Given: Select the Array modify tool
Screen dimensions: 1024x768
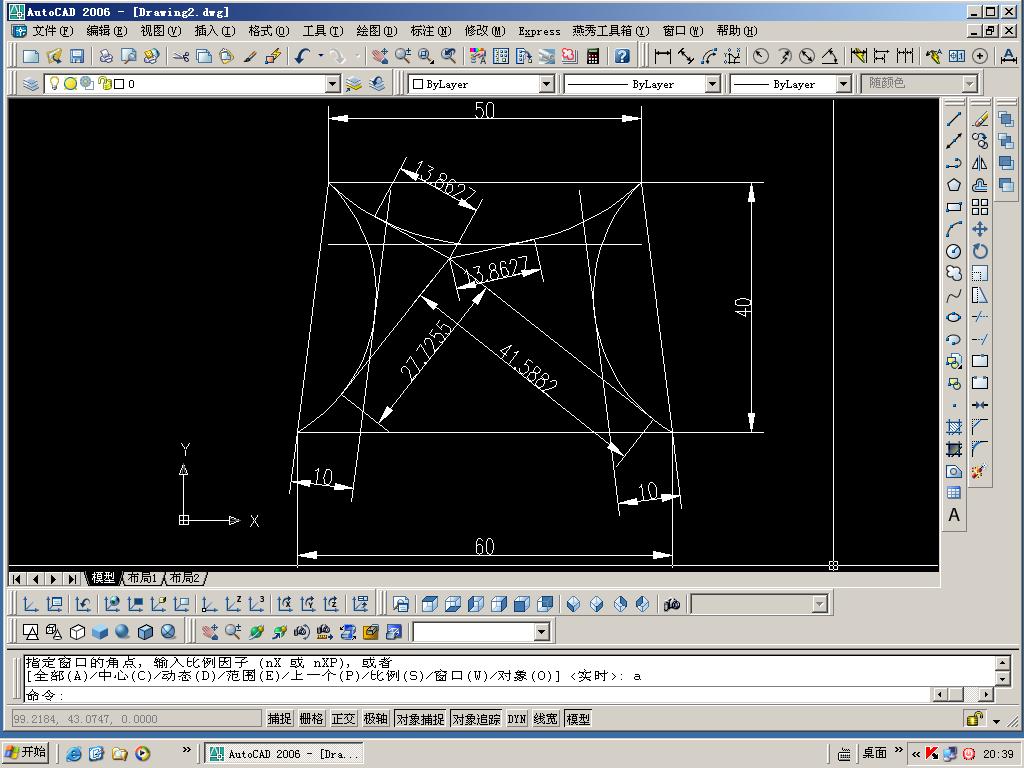Looking at the screenshot, I should click(980, 208).
